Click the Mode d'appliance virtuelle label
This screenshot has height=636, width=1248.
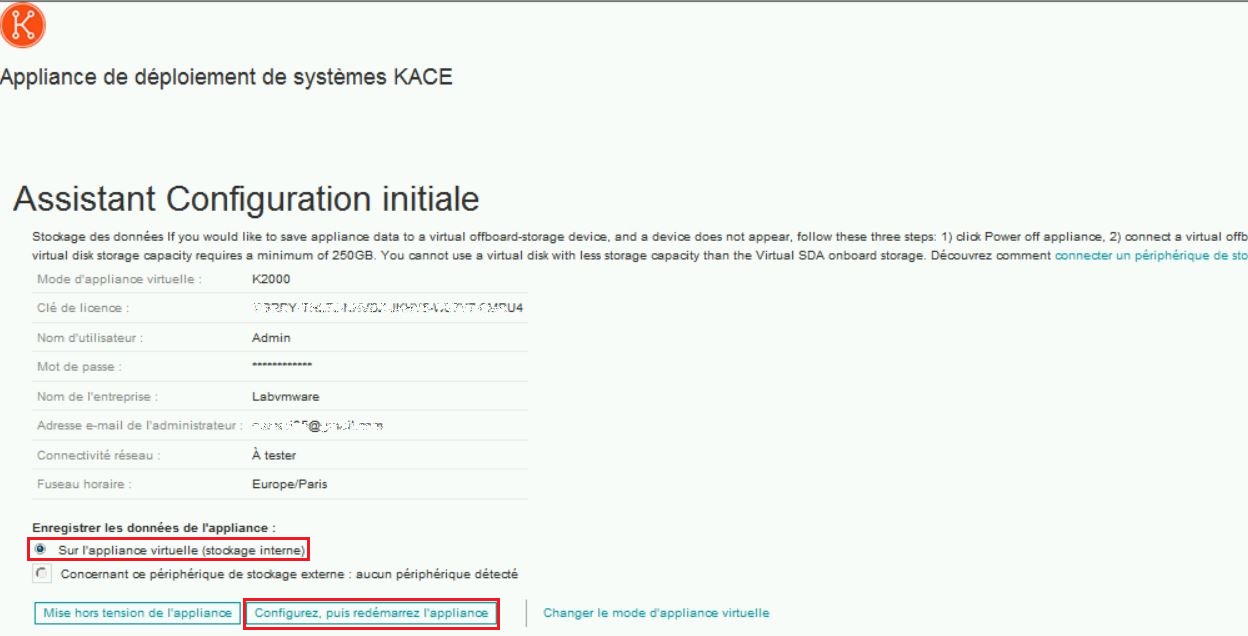tap(119, 279)
